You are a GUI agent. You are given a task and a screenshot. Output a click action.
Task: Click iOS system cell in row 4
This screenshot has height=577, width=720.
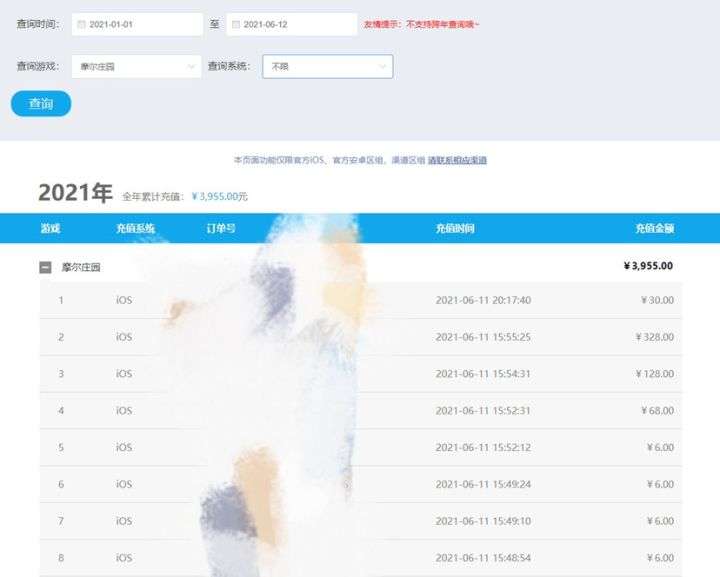click(124, 410)
